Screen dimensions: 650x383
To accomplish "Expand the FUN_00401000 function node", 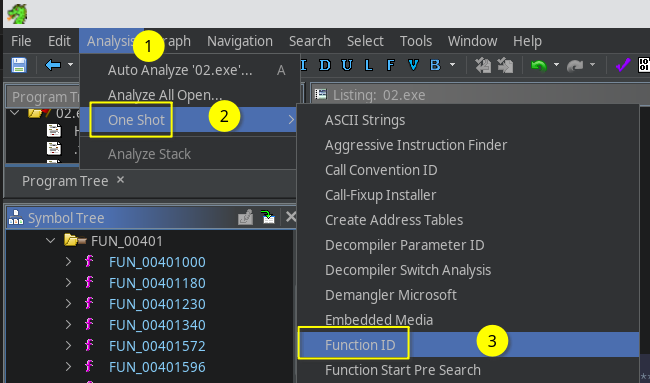I will tap(68, 262).
